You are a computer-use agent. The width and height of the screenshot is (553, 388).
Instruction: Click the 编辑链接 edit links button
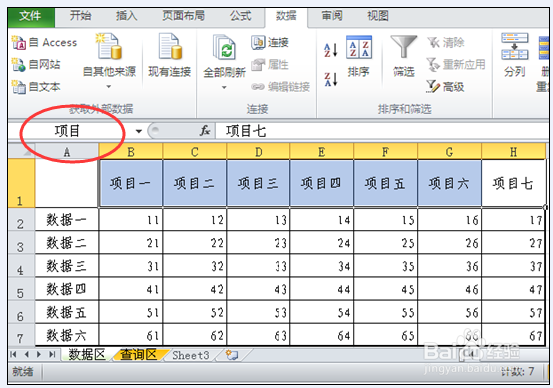coord(281,87)
